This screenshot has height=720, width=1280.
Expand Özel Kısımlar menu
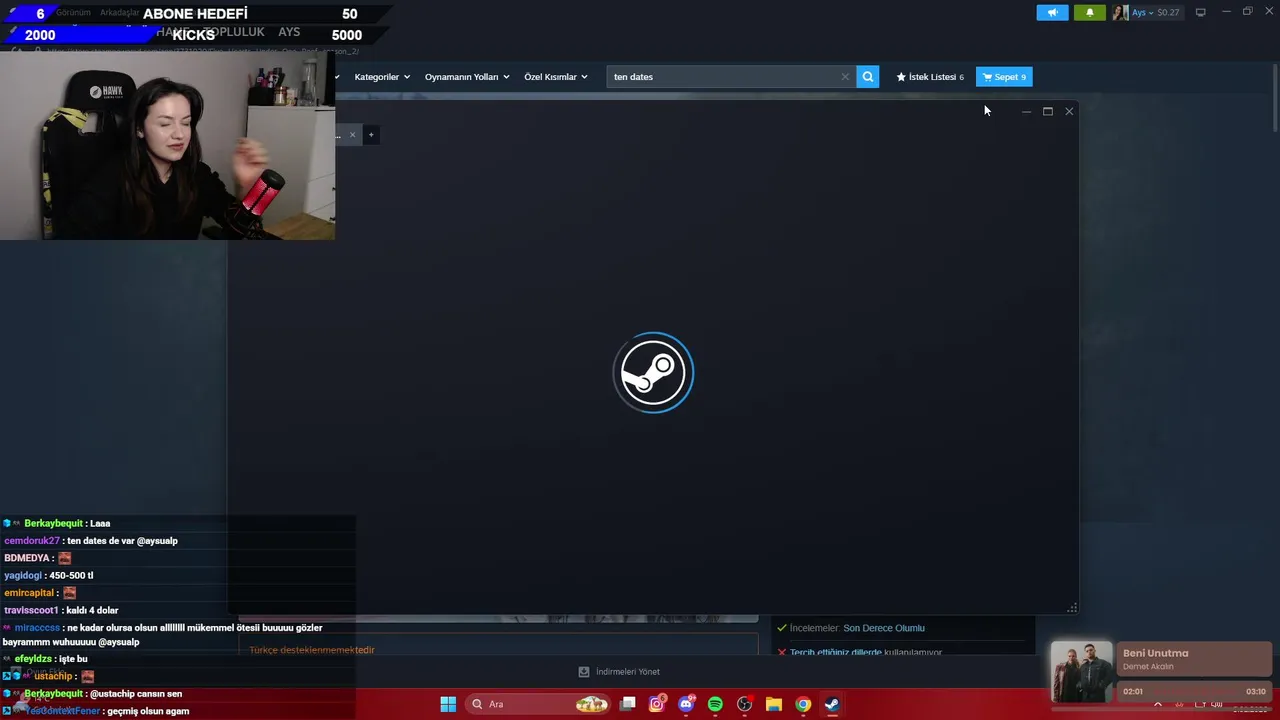coord(556,77)
